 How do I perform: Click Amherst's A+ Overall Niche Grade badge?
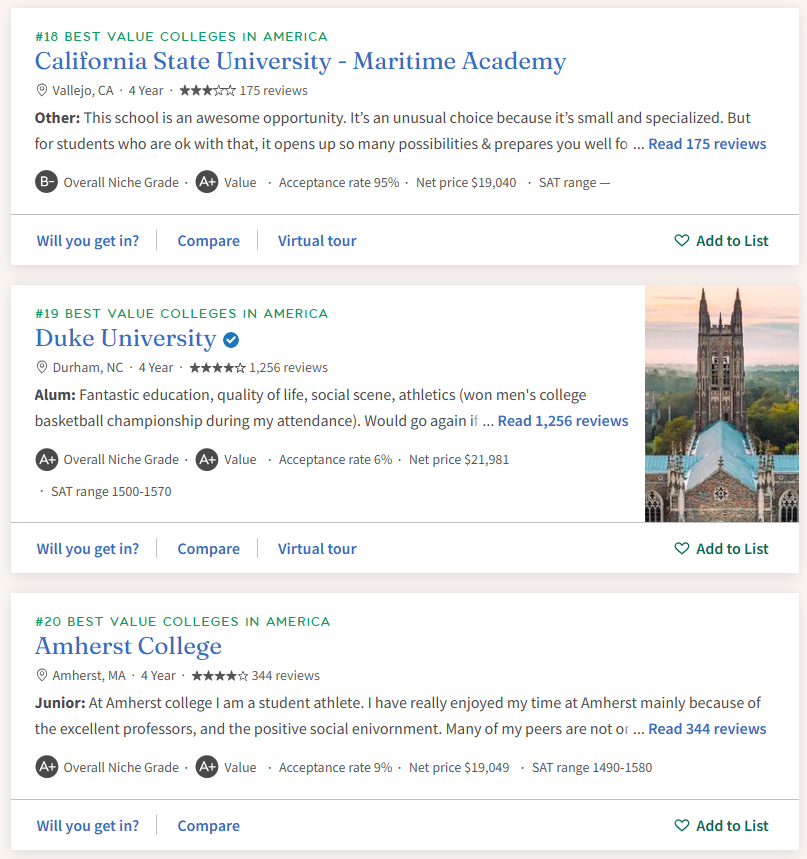46,768
